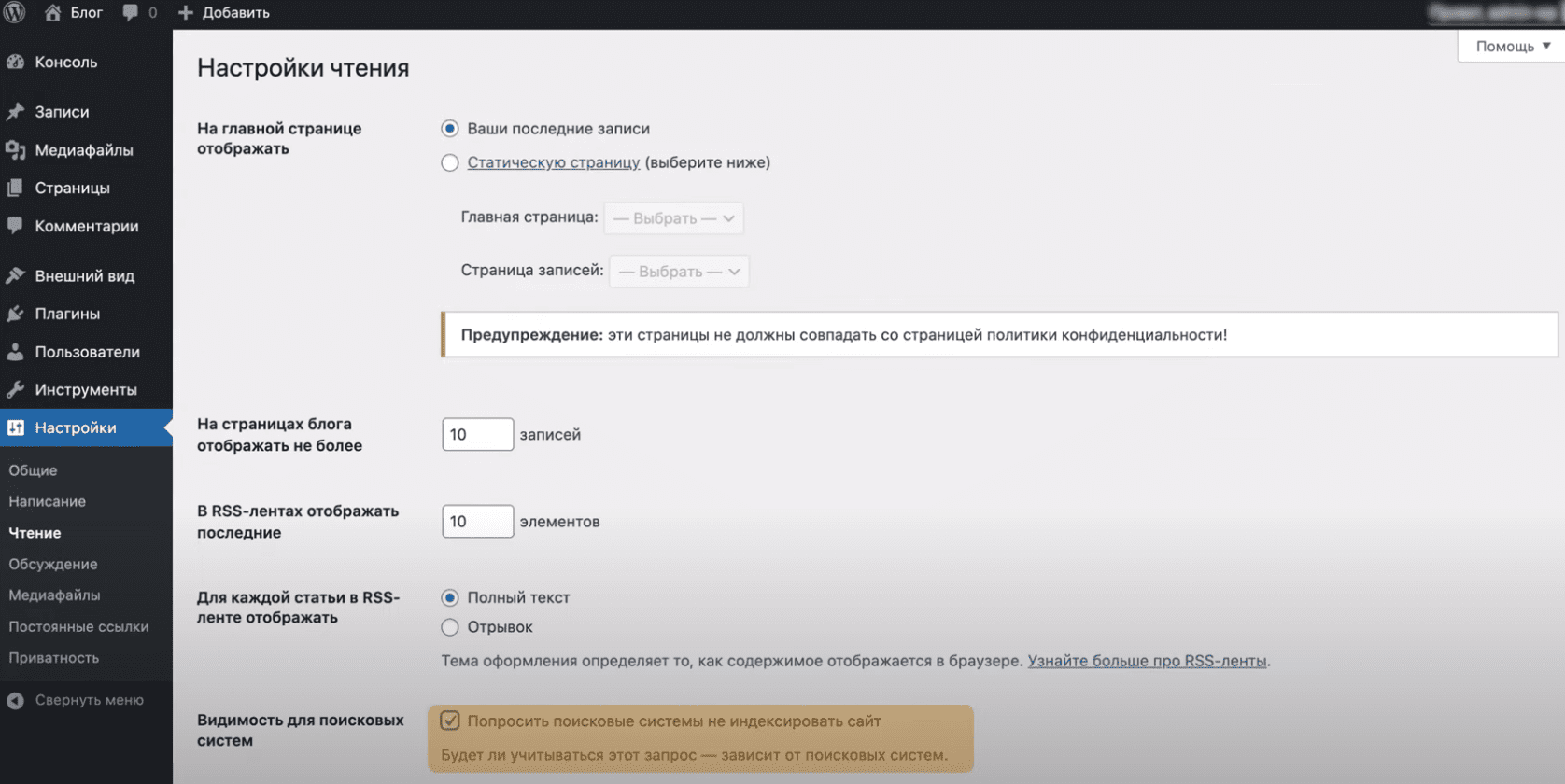Click the home icon next to Блог
Screen dimensions: 1565x784
tap(53, 12)
